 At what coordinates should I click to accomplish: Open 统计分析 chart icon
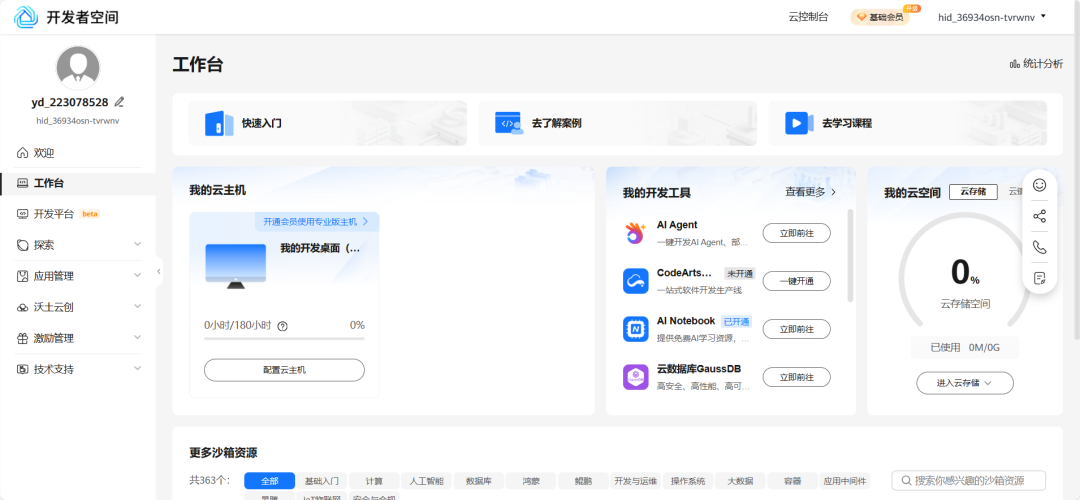1015,64
